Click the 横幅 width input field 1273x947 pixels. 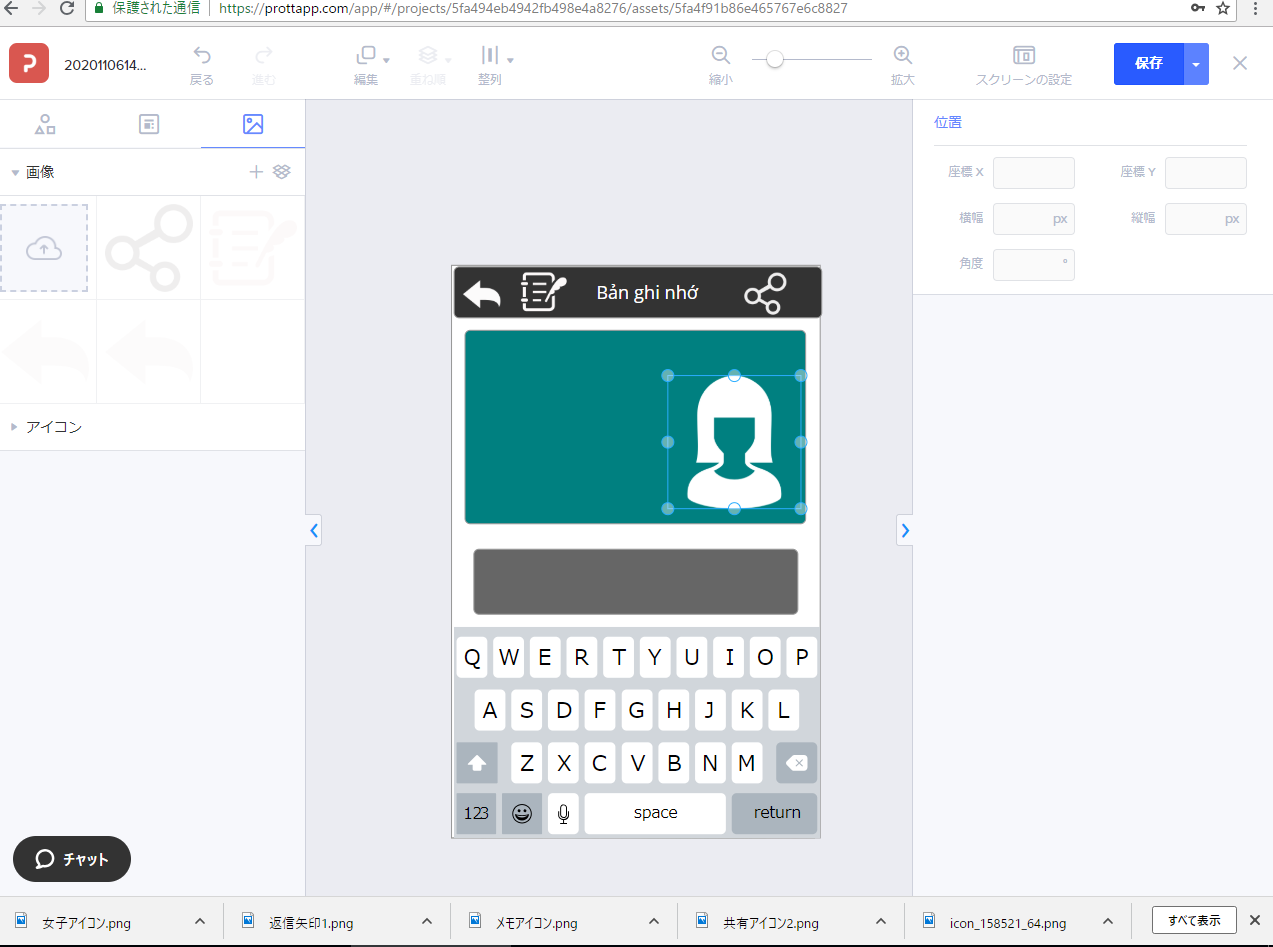(x=1034, y=219)
